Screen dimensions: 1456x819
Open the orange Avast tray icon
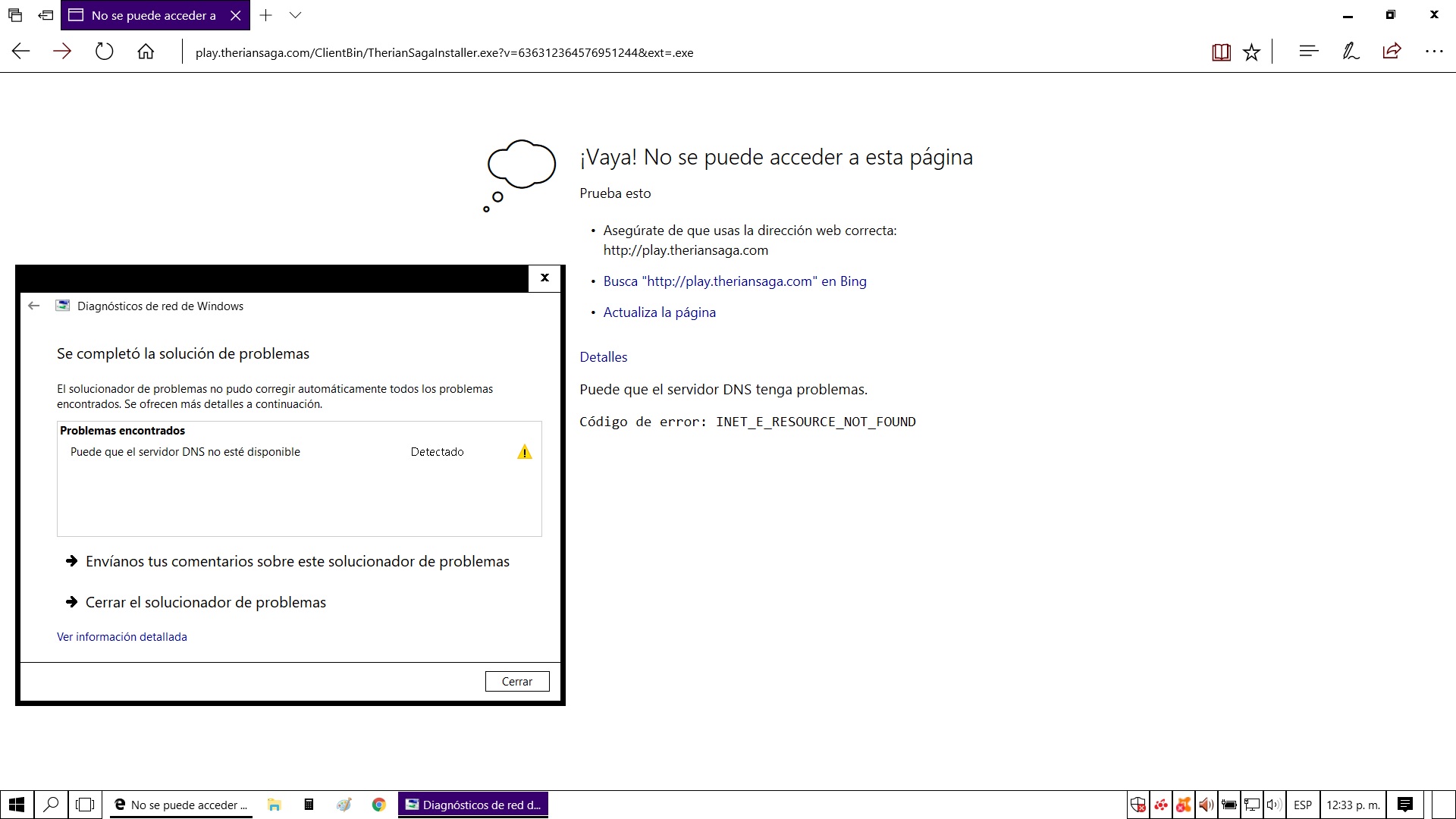[x=1183, y=805]
